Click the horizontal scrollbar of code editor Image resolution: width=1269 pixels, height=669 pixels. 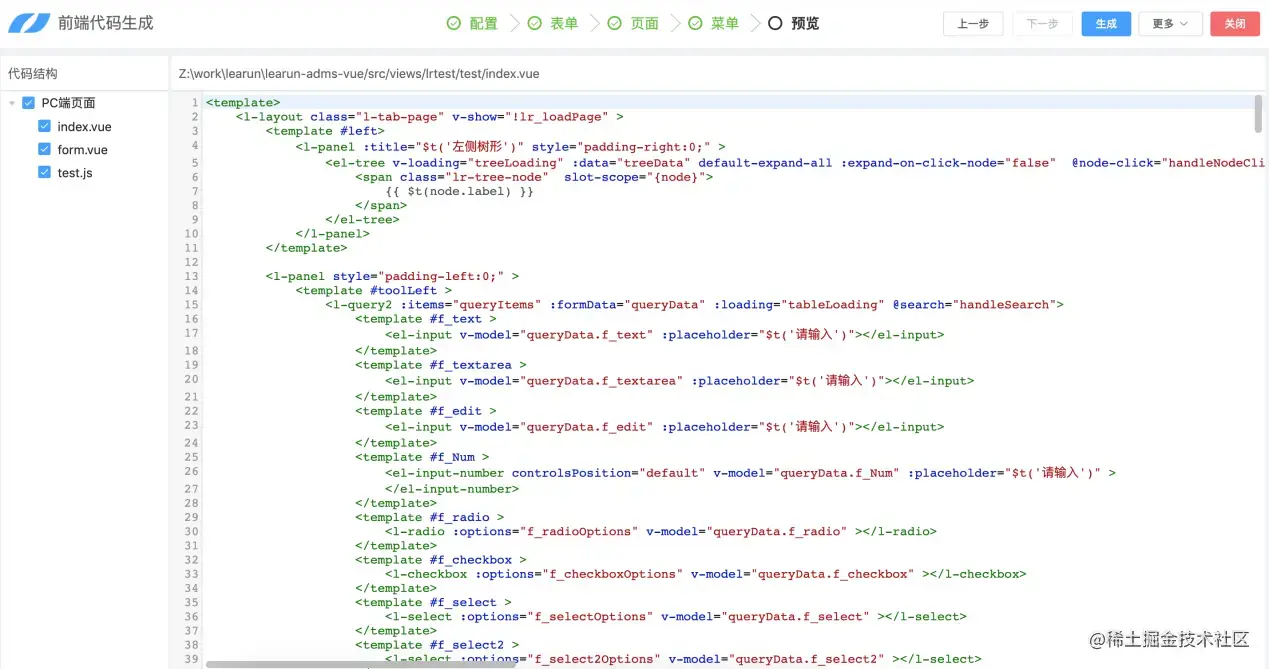(x=361, y=663)
